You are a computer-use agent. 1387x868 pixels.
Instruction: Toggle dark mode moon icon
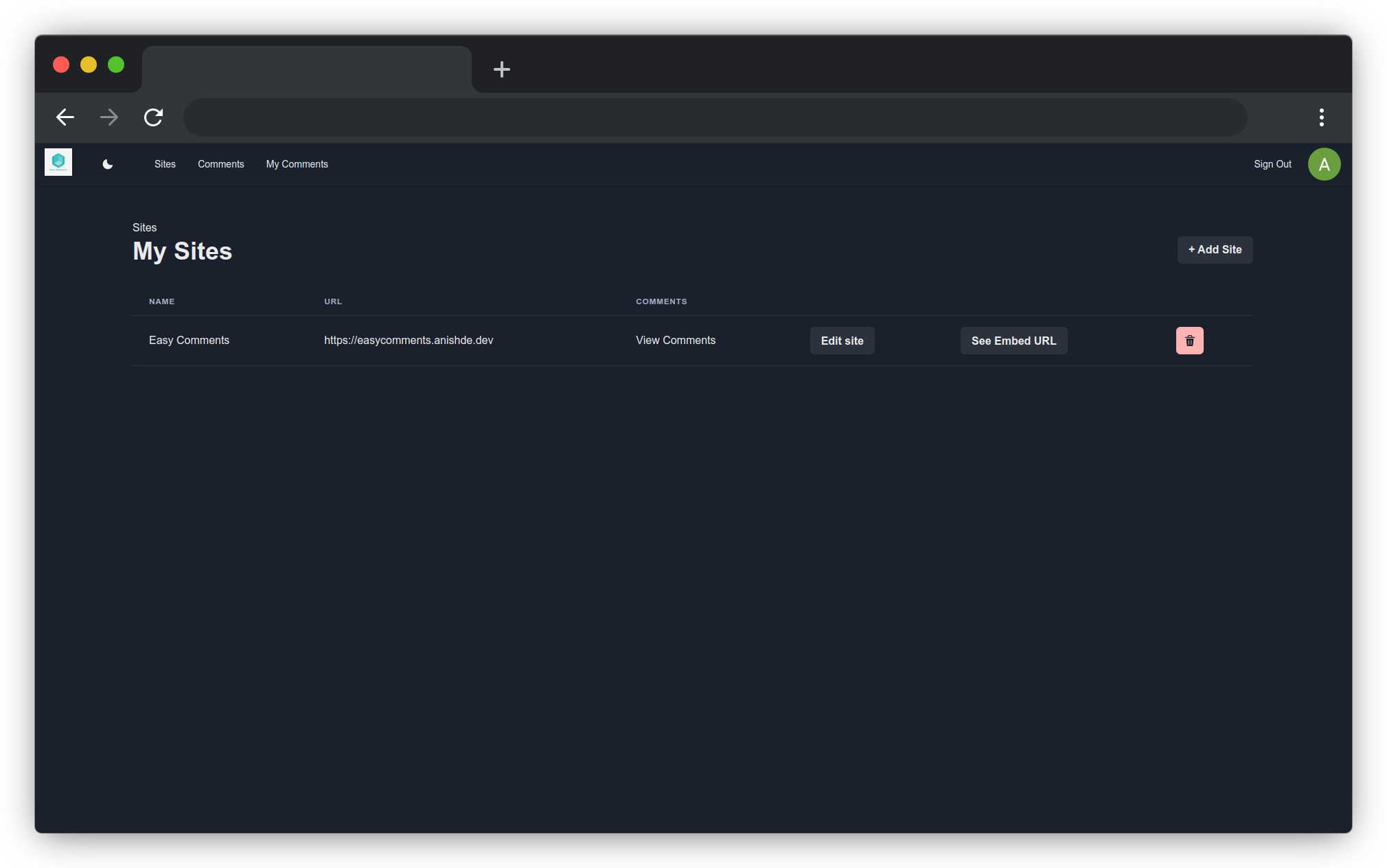[108, 164]
